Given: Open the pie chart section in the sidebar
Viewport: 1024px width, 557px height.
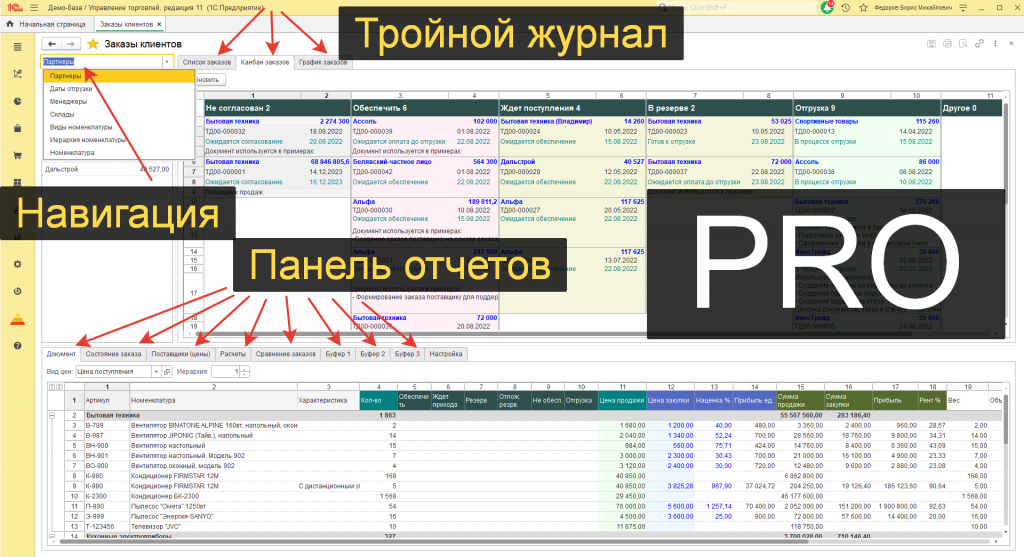Looking at the screenshot, I should point(18,101).
